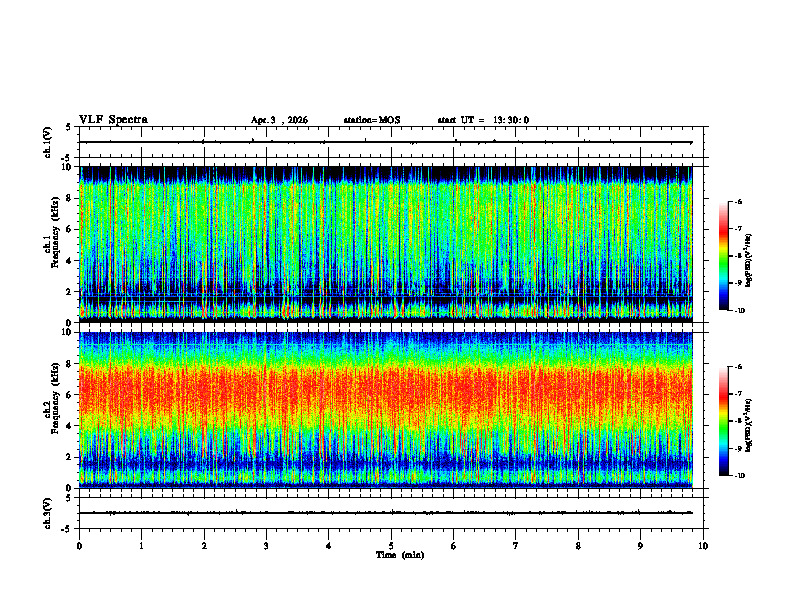Click time axis tick label "4"
792x612 pixels.
click(329, 546)
